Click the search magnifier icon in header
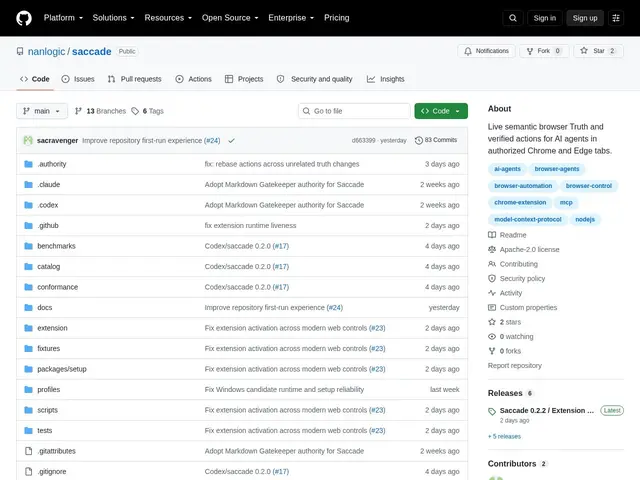The image size is (640, 480). pyautogui.click(x=513, y=18)
